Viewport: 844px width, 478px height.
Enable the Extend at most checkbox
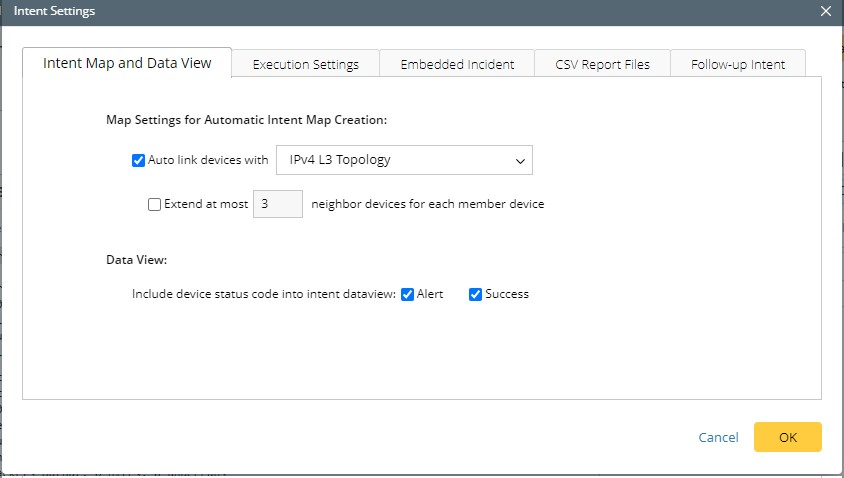154,205
